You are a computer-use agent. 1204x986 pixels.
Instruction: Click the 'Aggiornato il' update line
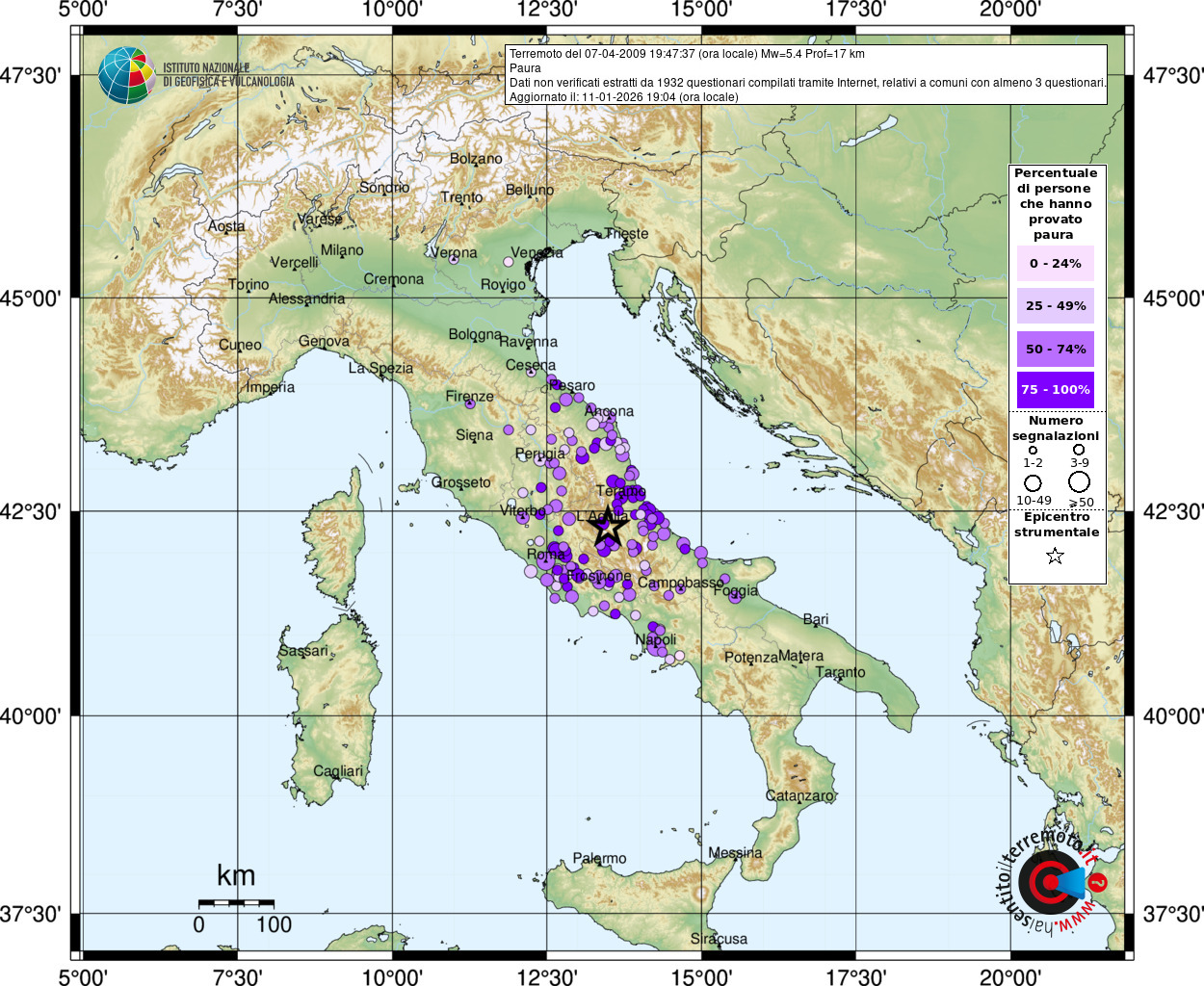coord(624,97)
